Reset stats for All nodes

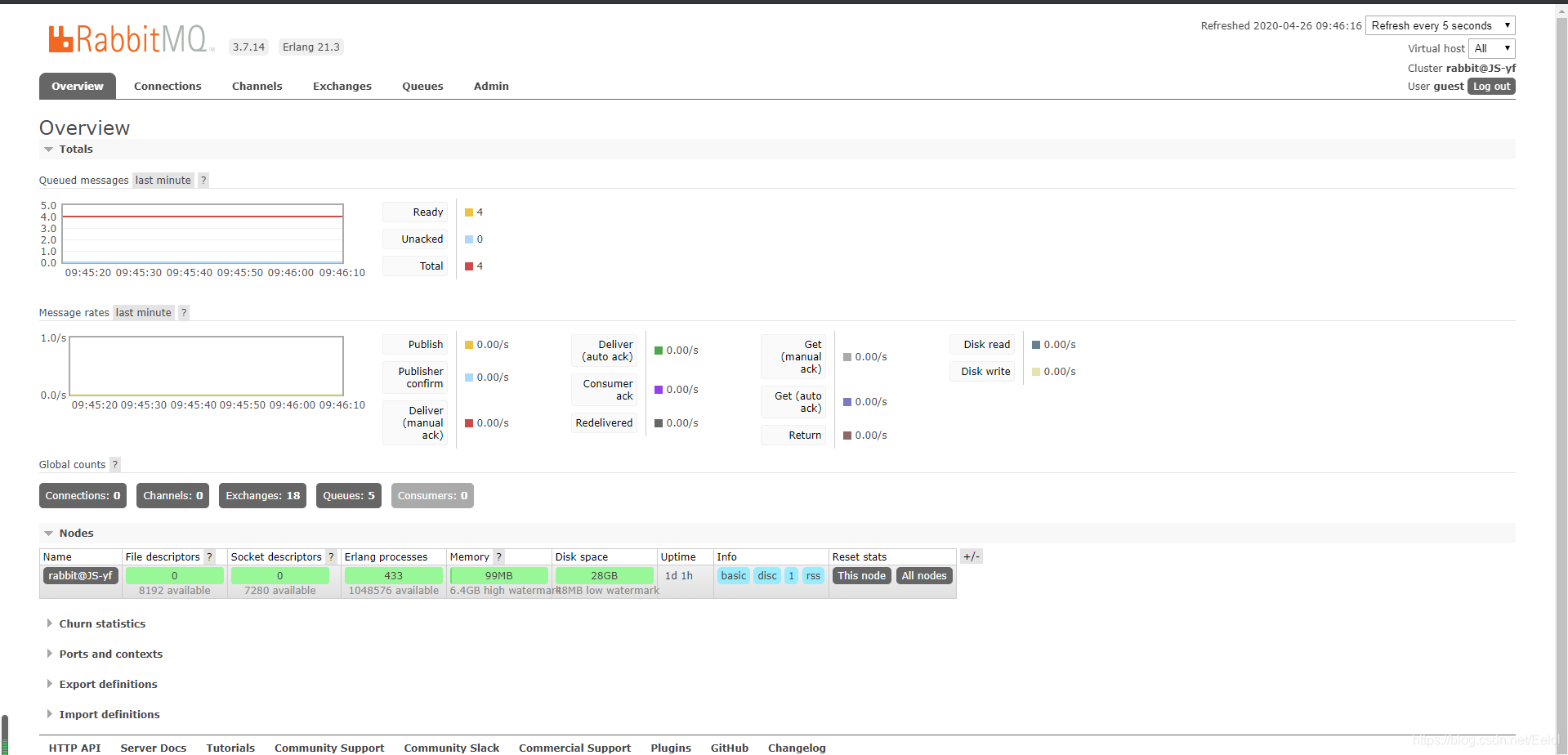click(924, 576)
